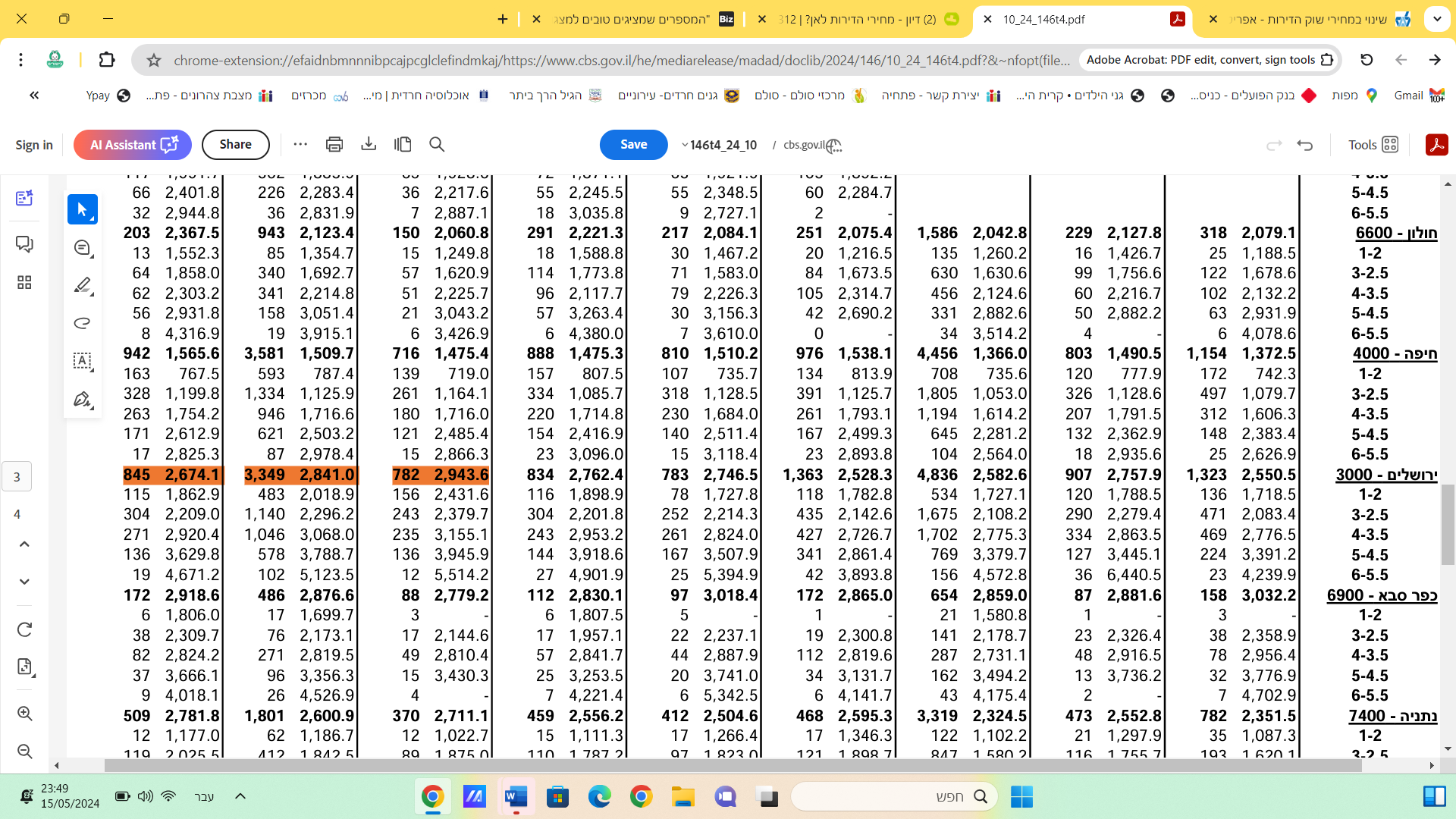Click the rotate page icon
1456x819 pixels.
(24, 629)
